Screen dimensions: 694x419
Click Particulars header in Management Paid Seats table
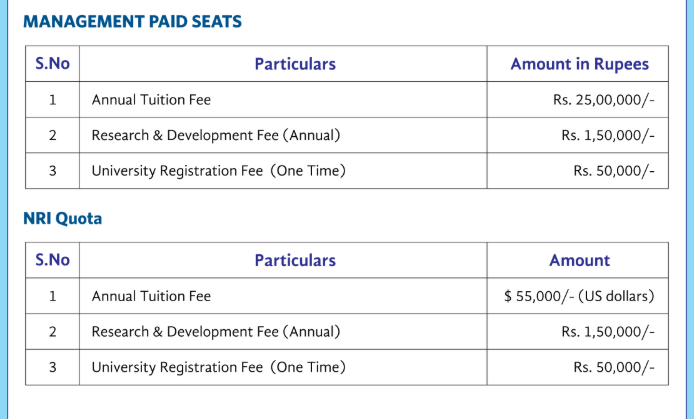click(x=295, y=64)
